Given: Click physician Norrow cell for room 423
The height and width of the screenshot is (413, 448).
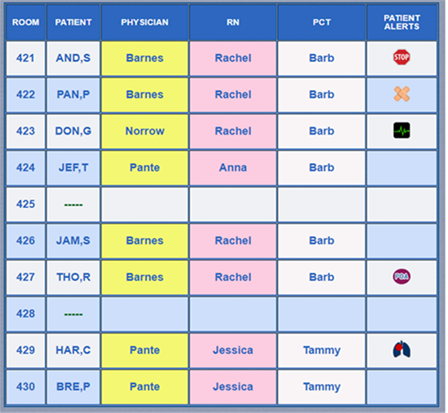Looking at the screenshot, I should [145, 131].
